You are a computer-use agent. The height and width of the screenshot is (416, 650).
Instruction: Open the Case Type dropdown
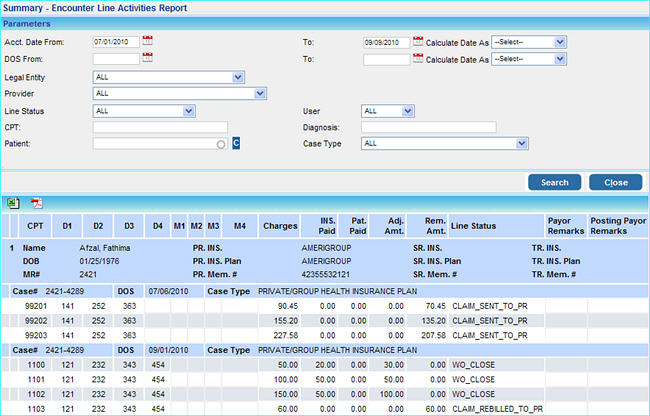pos(521,144)
